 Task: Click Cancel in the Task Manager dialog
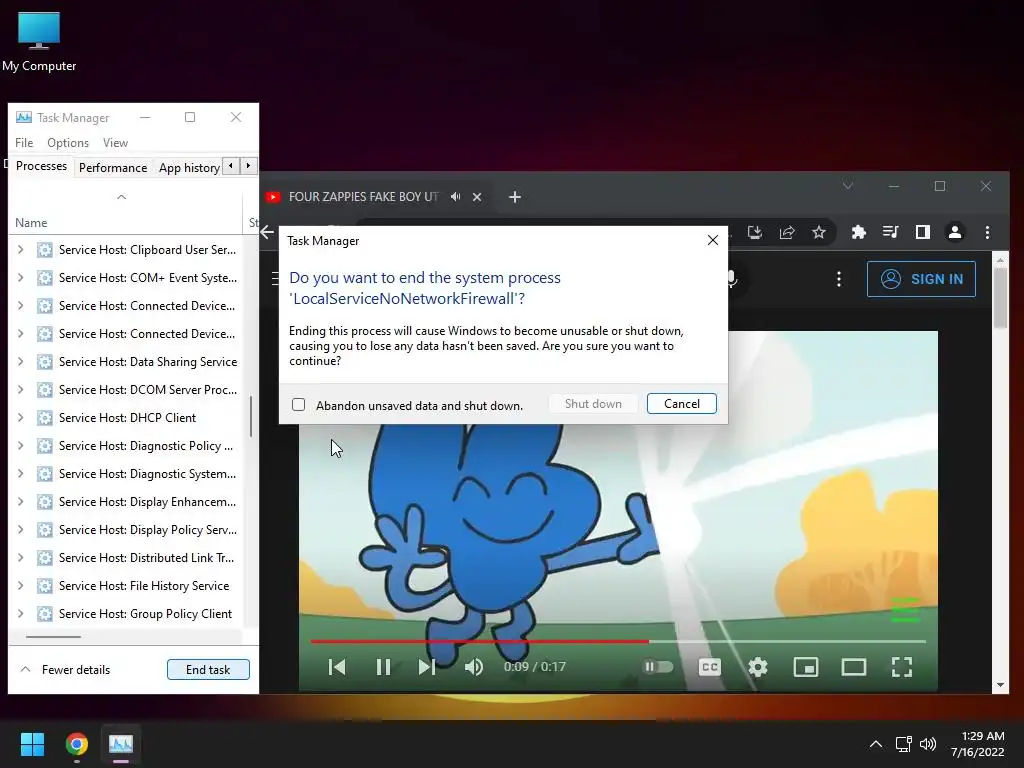point(681,404)
